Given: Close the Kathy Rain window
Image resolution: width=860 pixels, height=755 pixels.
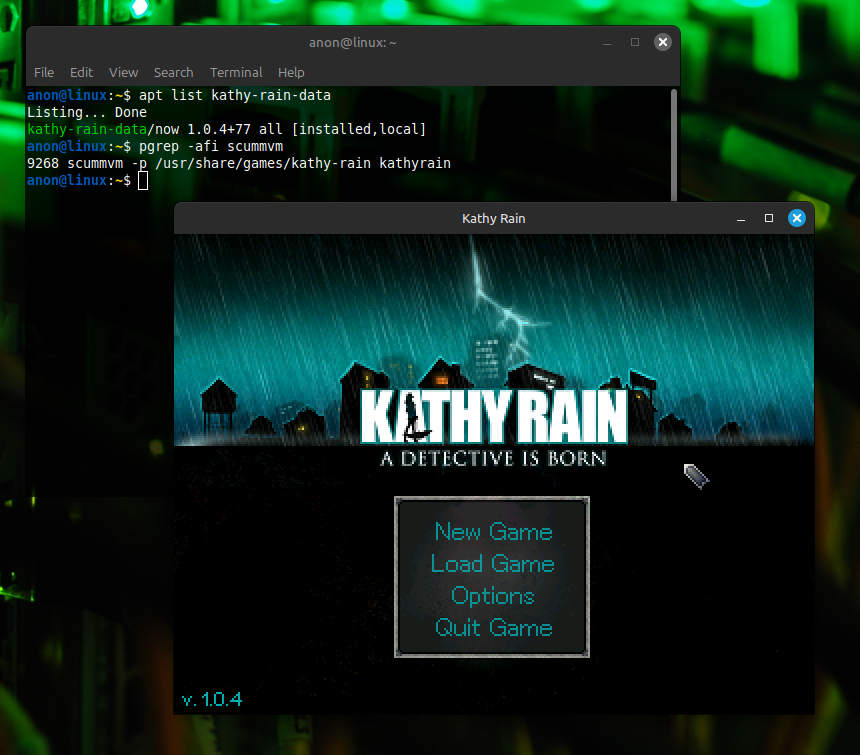Looking at the screenshot, I should pyautogui.click(x=796, y=218).
